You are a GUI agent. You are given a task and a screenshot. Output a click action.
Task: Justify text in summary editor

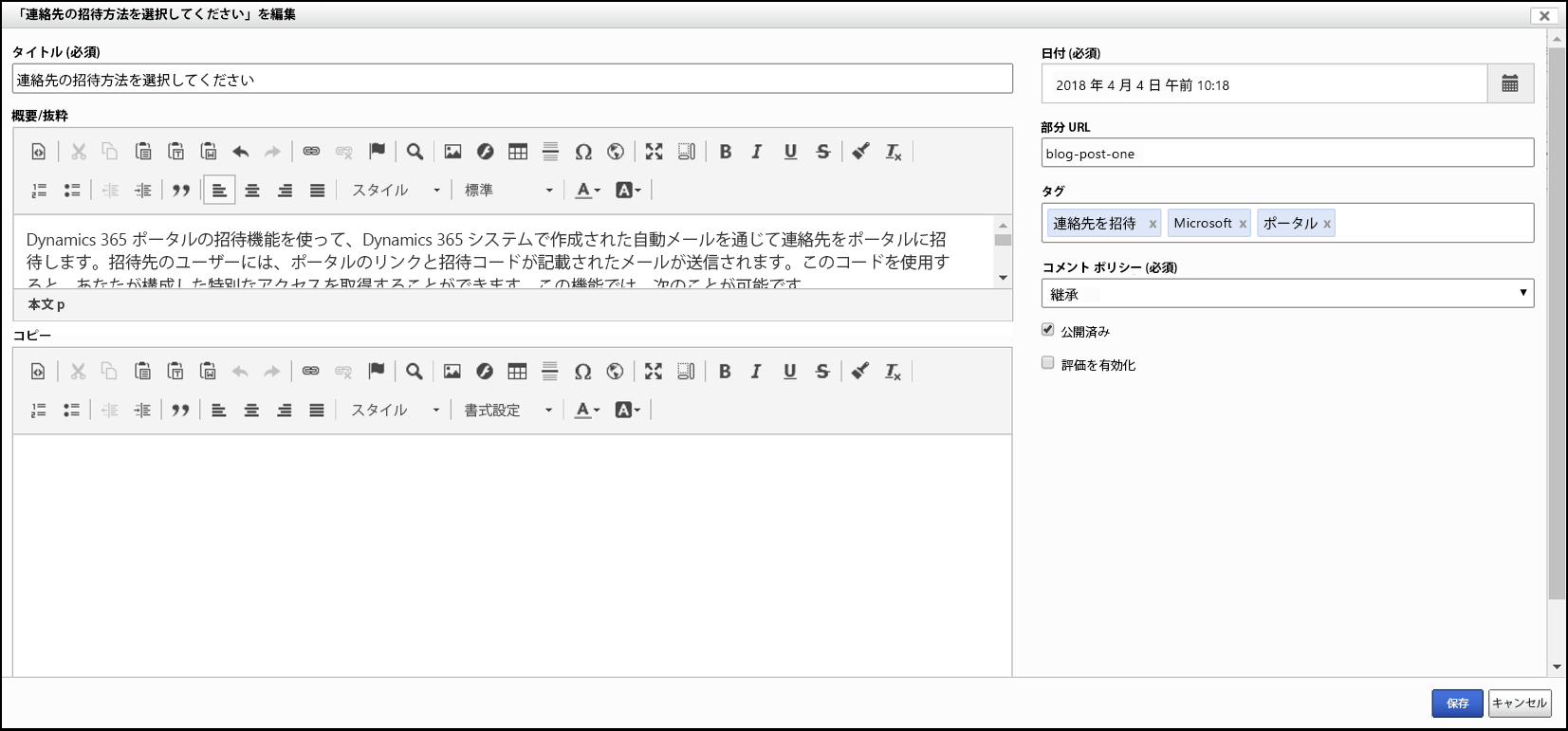click(x=318, y=191)
